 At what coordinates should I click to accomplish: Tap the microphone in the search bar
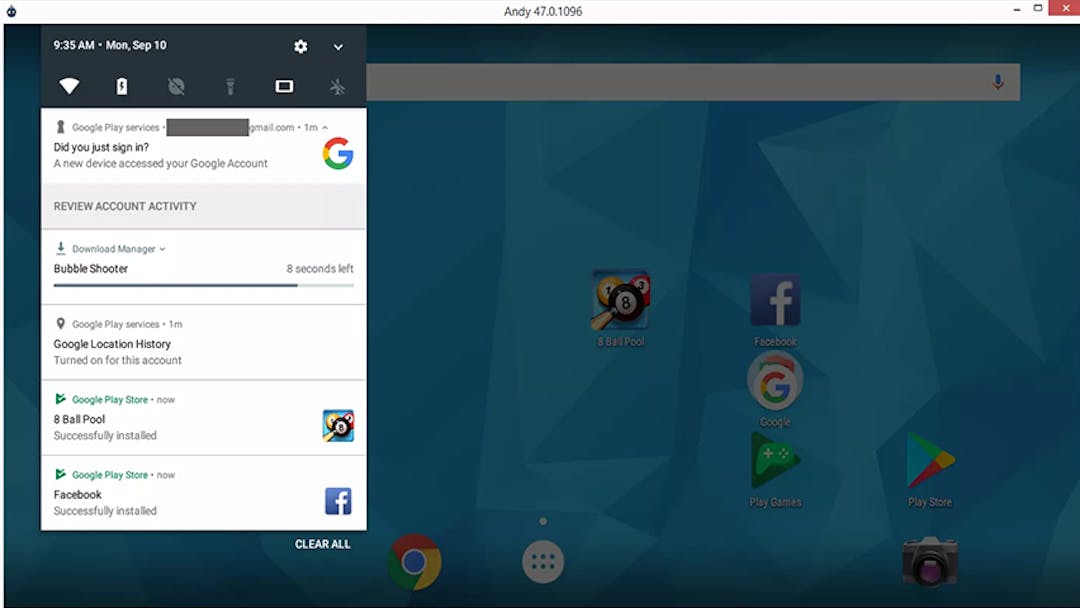(997, 82)
